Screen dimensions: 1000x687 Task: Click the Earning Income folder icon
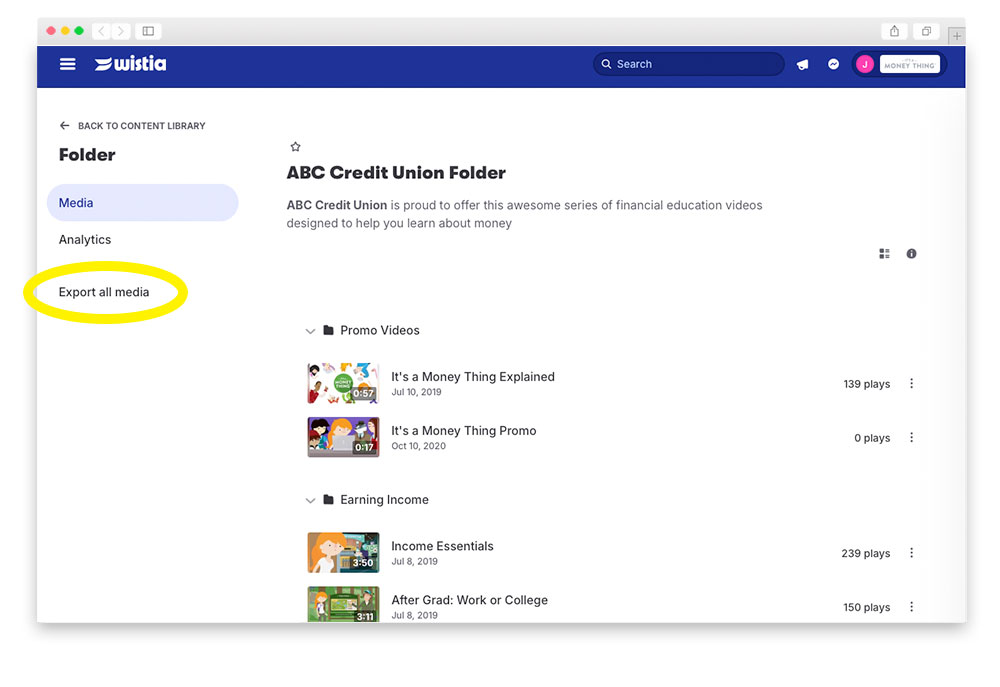328,499
